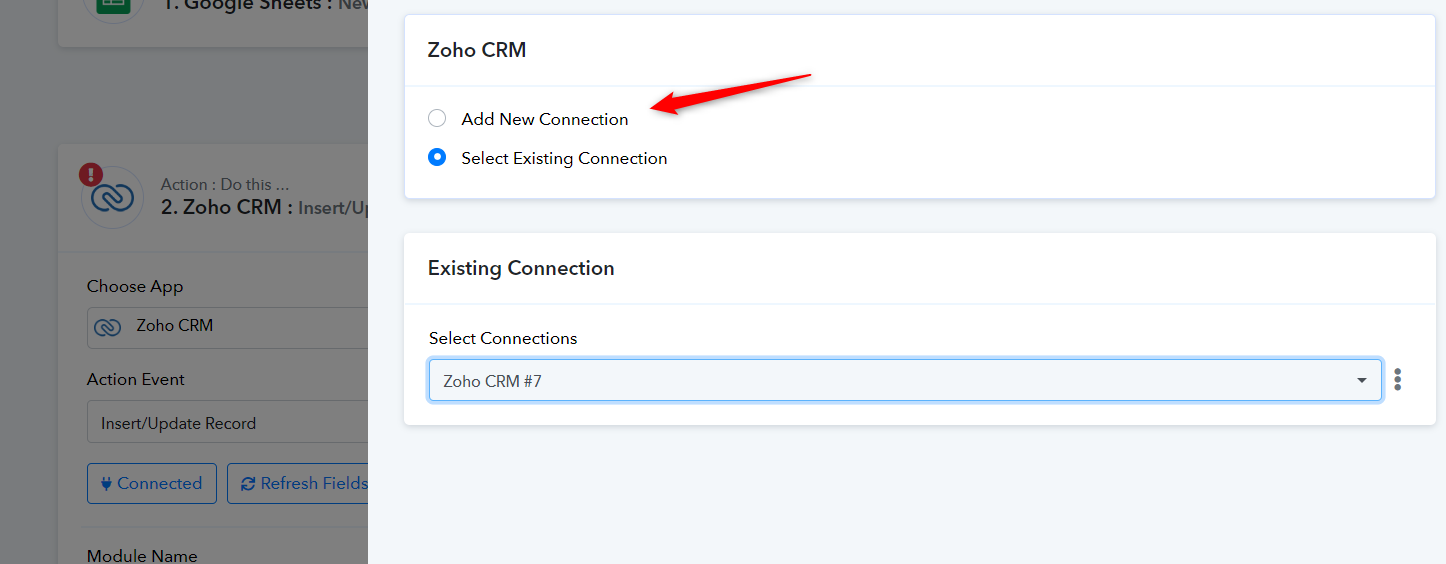The image size is (1446, 564).
Task: Click the Zoho CRM icon in Choose App field
Action: (107, 327)
